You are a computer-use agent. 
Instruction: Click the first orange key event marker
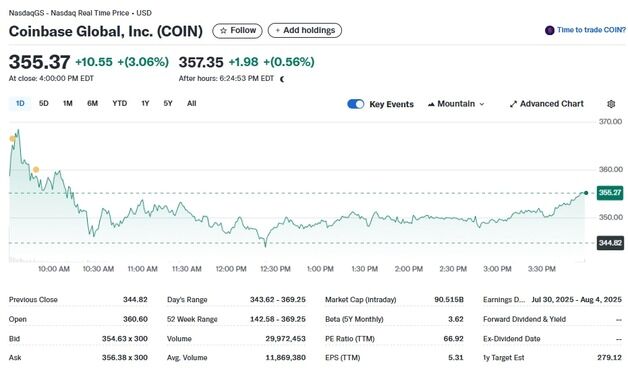point(12,139)
